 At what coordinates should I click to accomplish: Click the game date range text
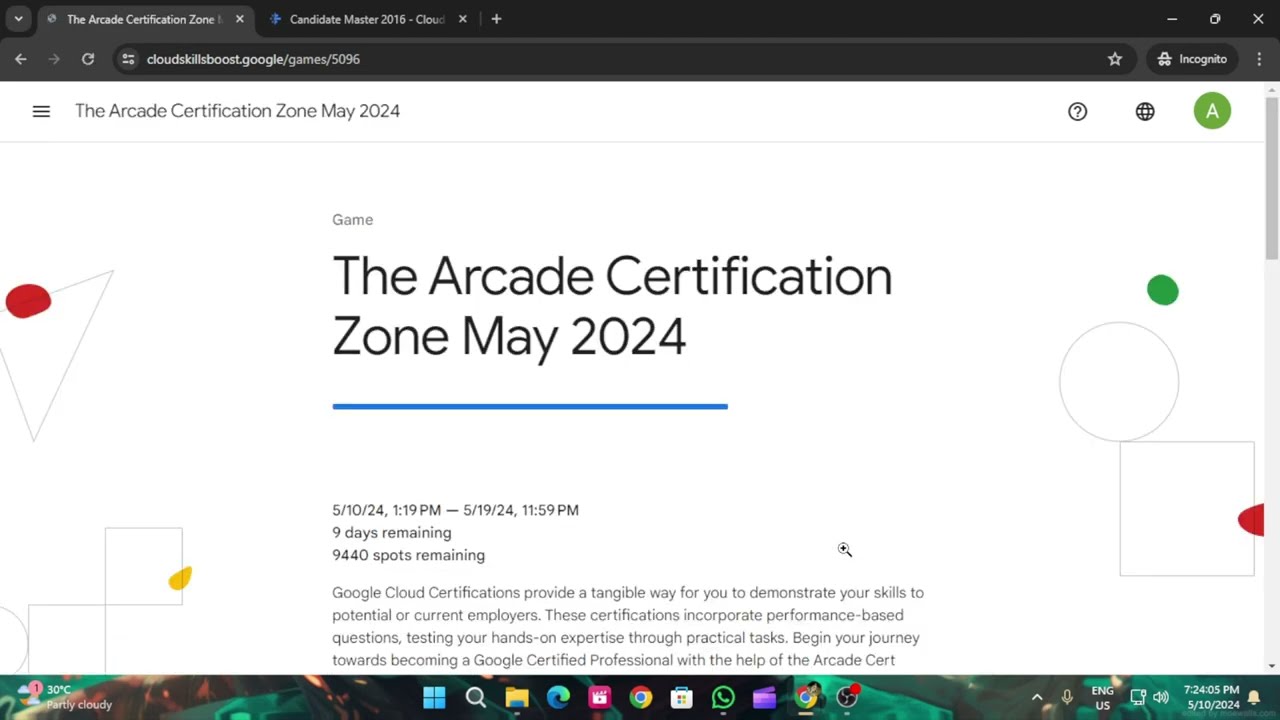[x=455, y=510]
